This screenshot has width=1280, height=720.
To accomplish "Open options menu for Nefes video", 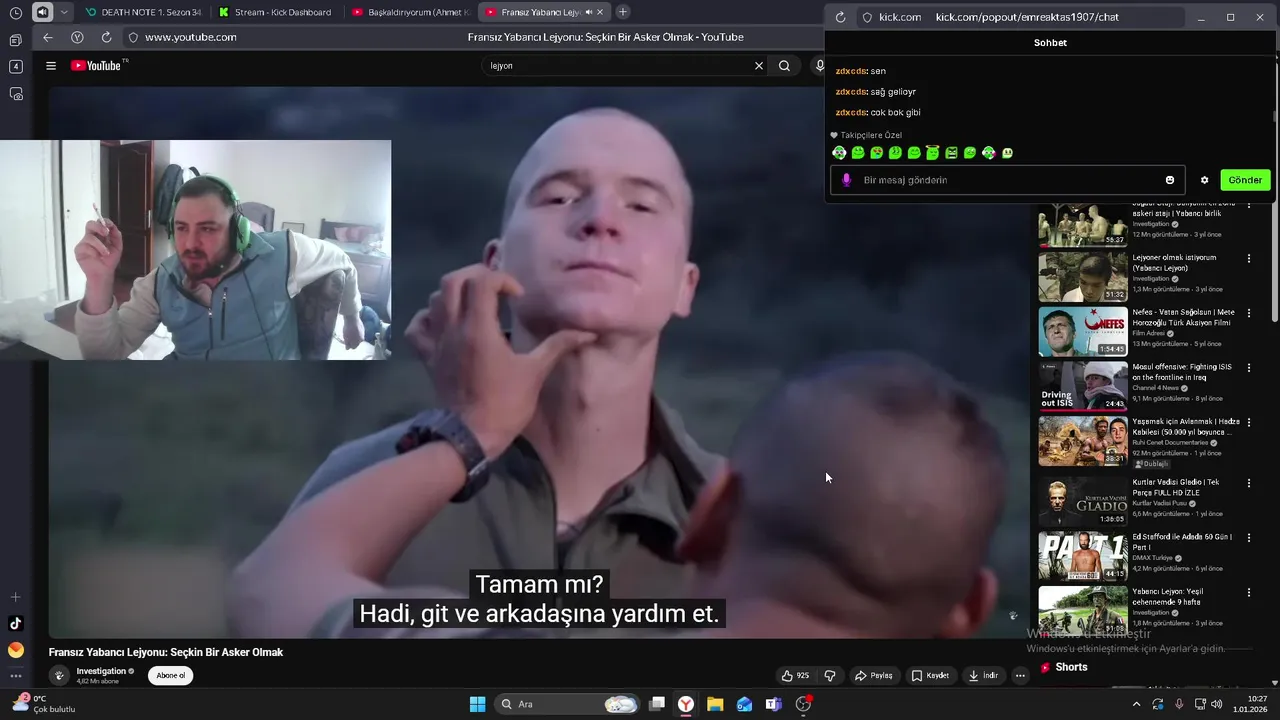I will click(x=1248, y=313).
